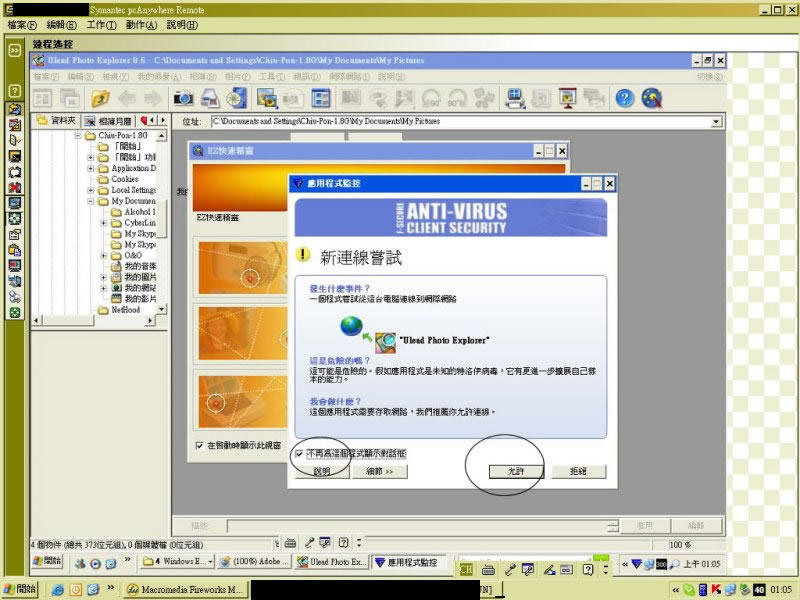Click Internet Explorer icon in local quick launch
The width and height of the screenshot is (800, 600).
pos(58,589)
